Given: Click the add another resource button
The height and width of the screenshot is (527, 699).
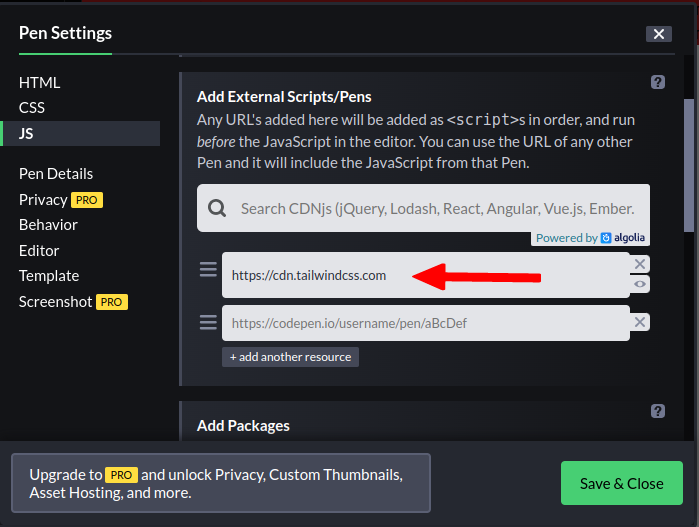Looking at the screenshot, I should click(x=290, y=357).
